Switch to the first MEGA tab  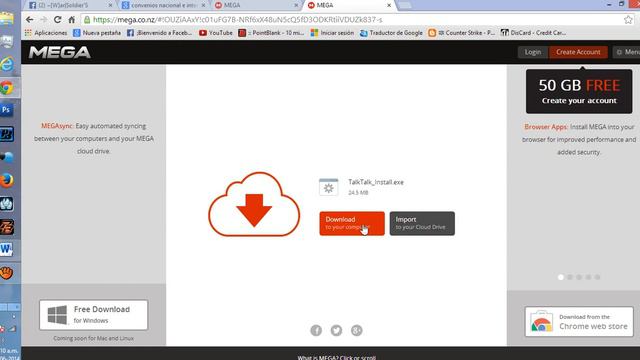click(255, 5)
